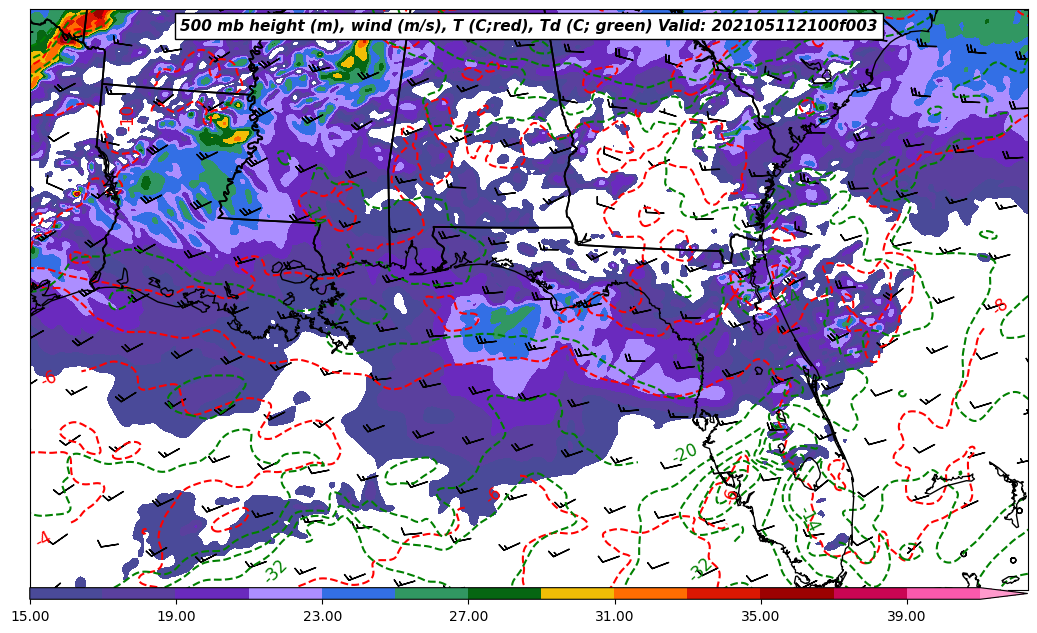The image size is (1037, 633).
Task: Click the green -32 contour label at bottom left
Action: pyautogui.click(x=275, y=571)
